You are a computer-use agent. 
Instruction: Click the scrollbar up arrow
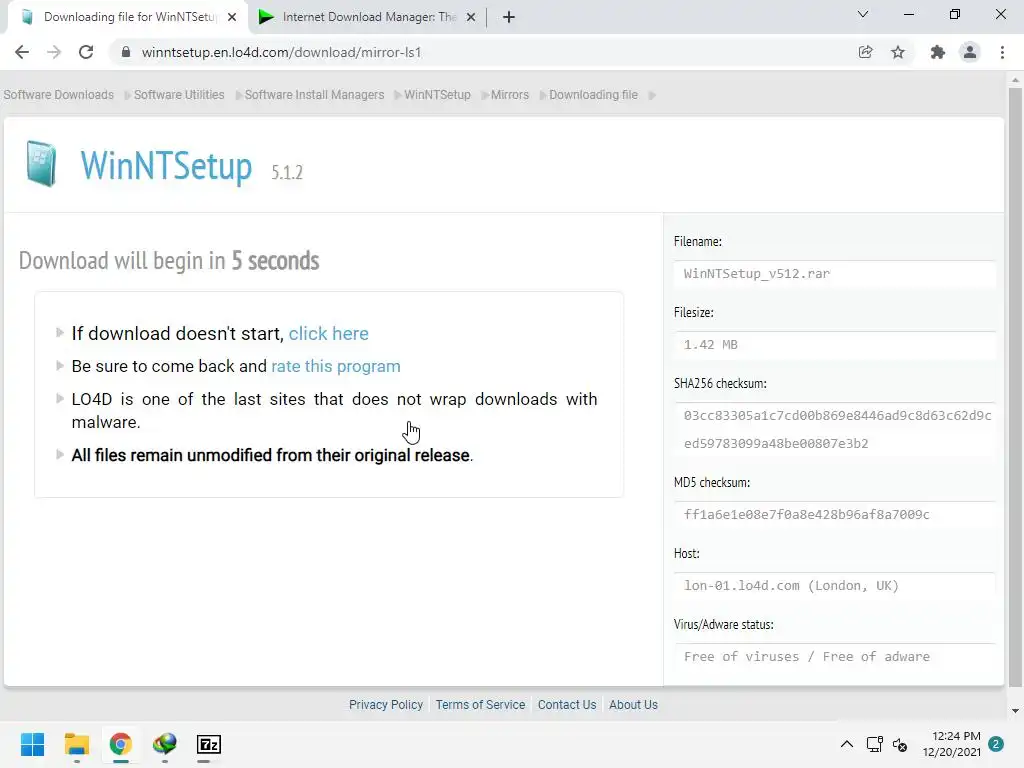coord(1015,80)
